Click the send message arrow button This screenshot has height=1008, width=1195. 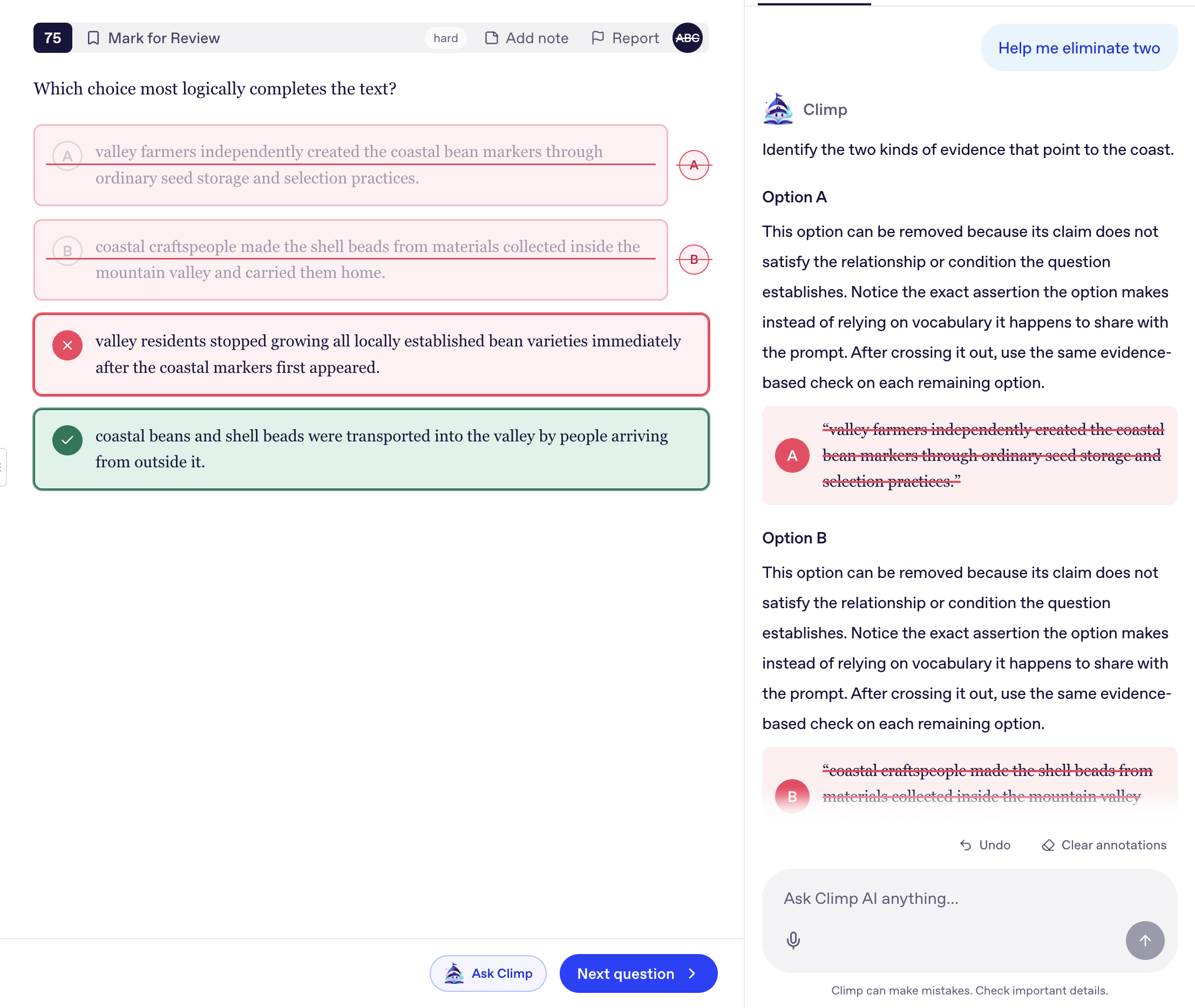(x=1145, y=940)
